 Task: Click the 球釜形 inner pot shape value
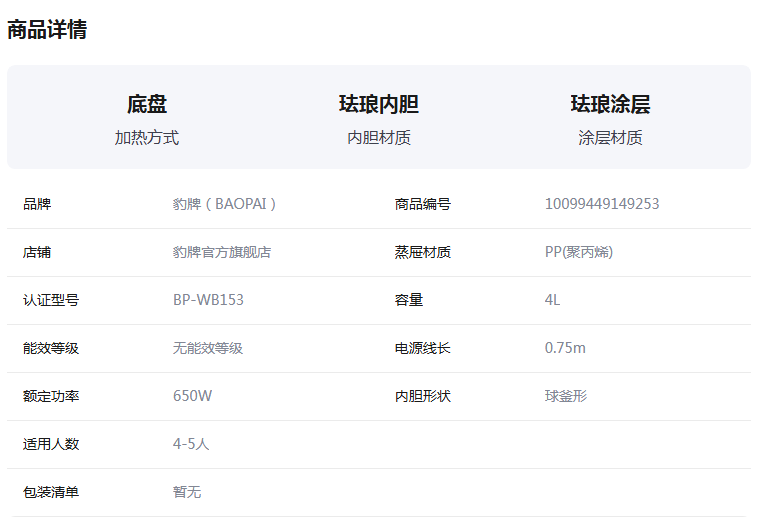tap(566, 396)
